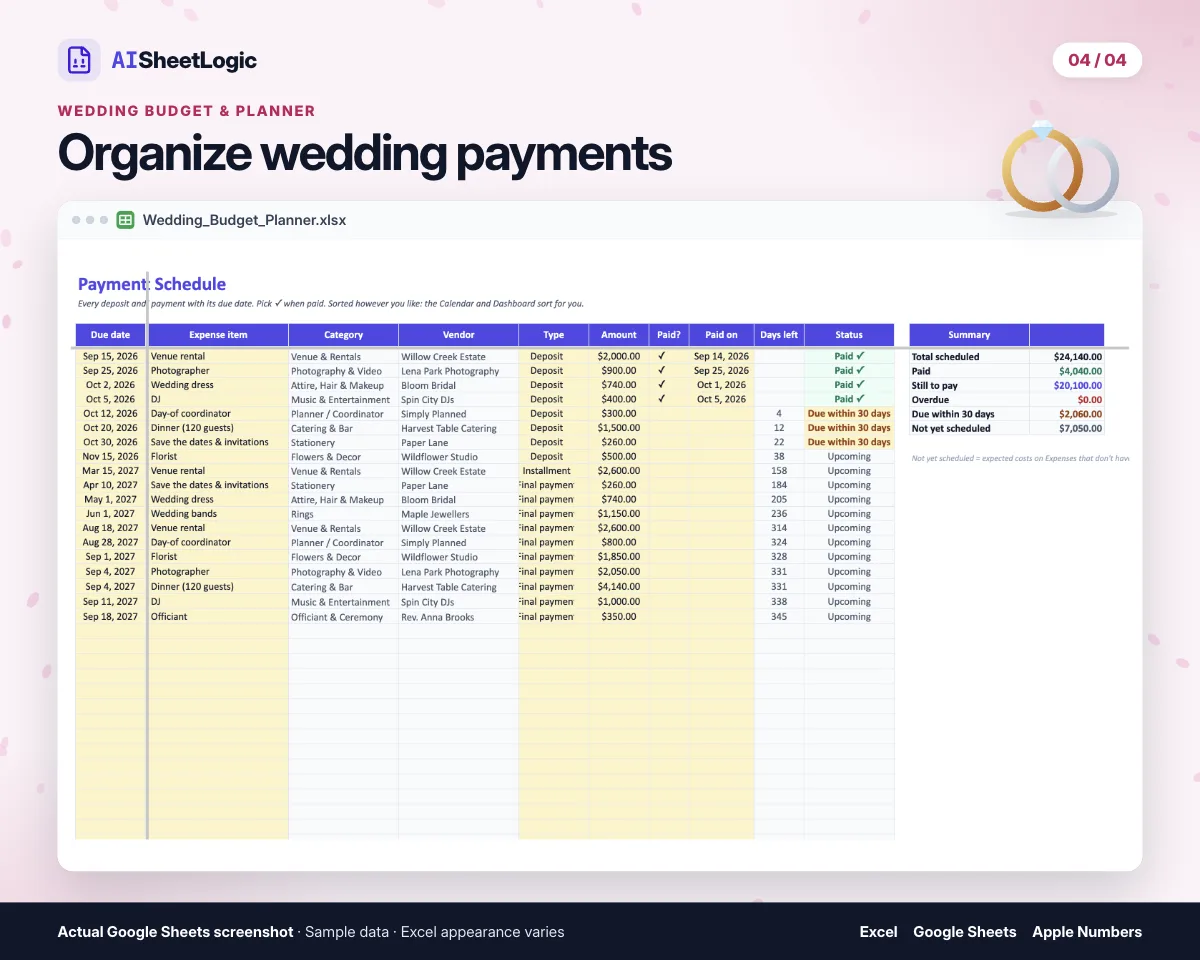Select the Type column header

(554, 335)
